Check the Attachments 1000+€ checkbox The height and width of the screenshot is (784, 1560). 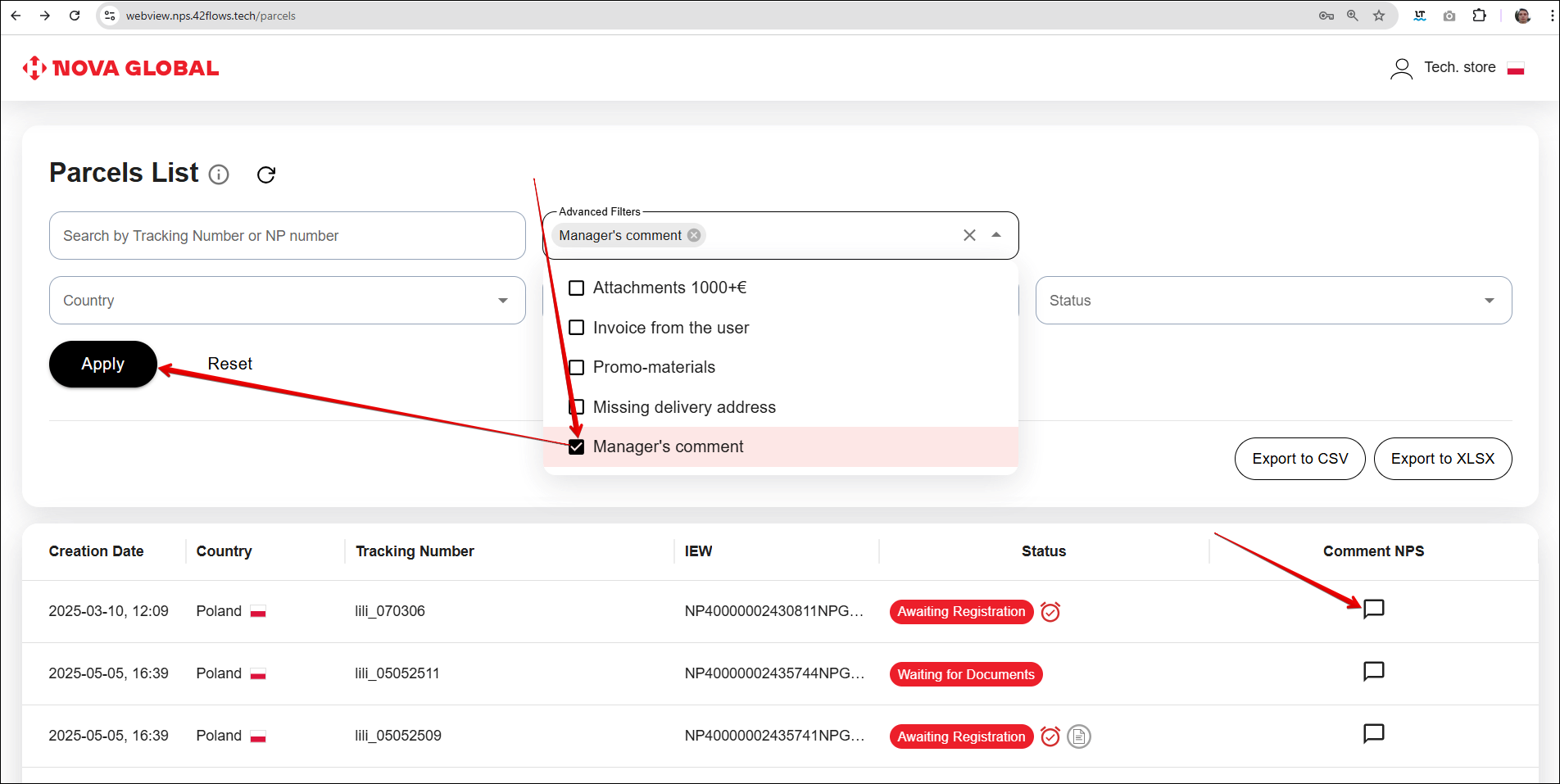pyautogui.click(x=577, y=288)
